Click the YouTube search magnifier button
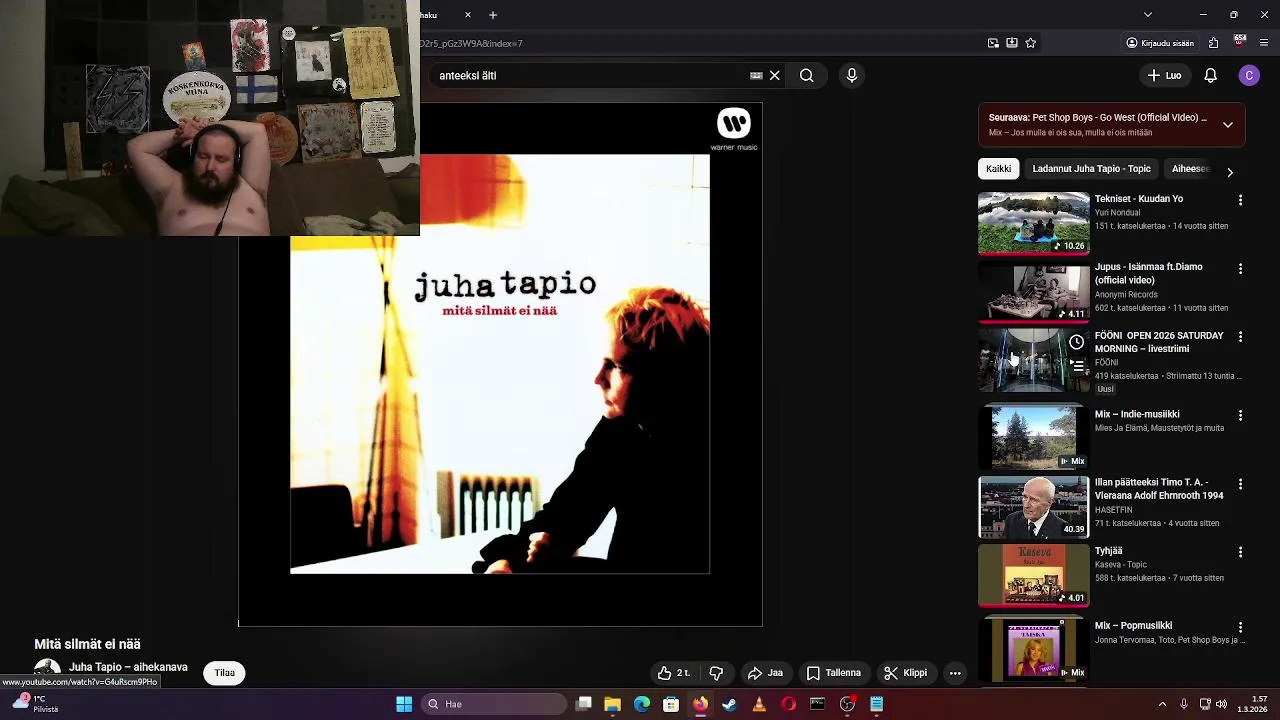 tap(806, 75)
